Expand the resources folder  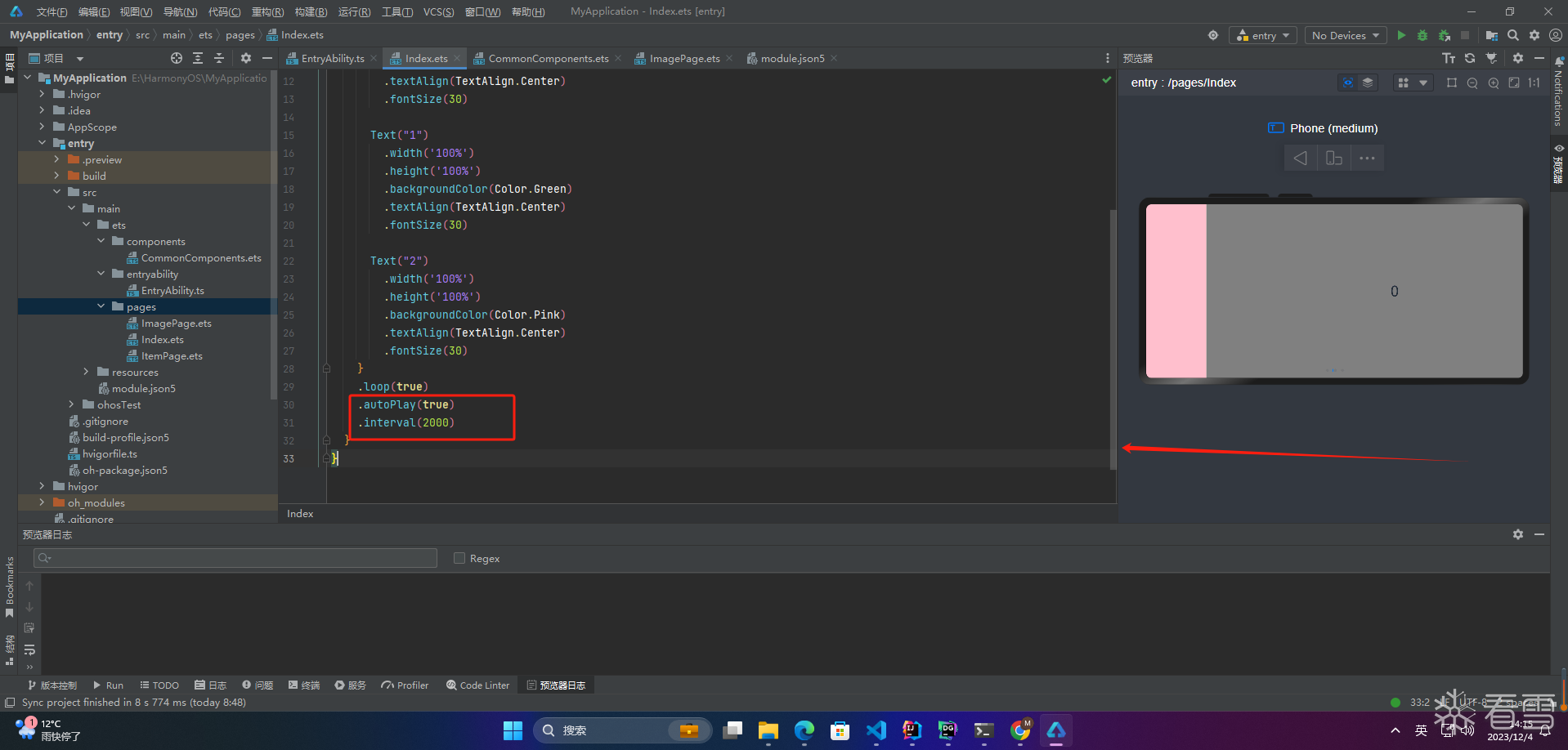click(x=86, y=372)
